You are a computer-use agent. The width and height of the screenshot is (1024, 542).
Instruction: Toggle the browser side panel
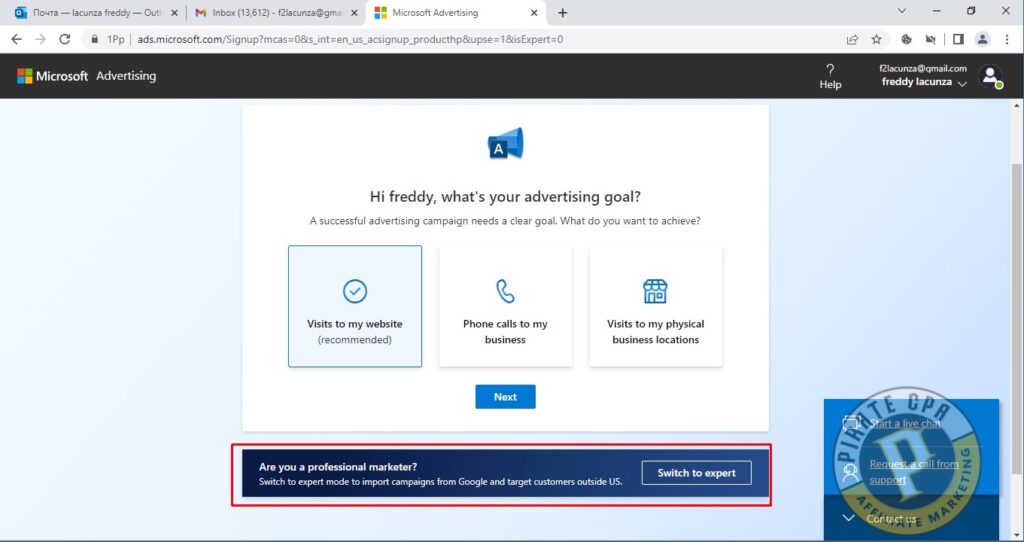click(958, 39)
